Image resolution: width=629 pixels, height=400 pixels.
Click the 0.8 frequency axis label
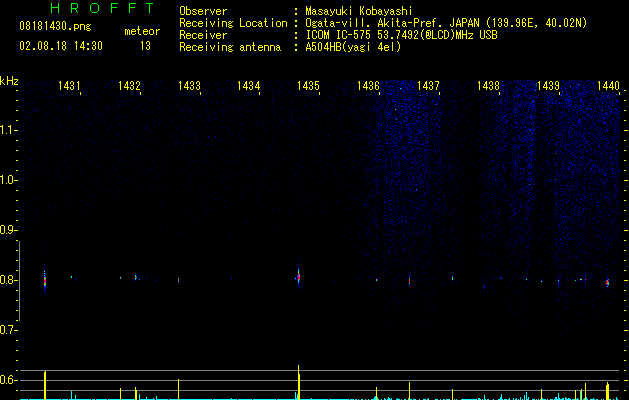coord(8,280)
